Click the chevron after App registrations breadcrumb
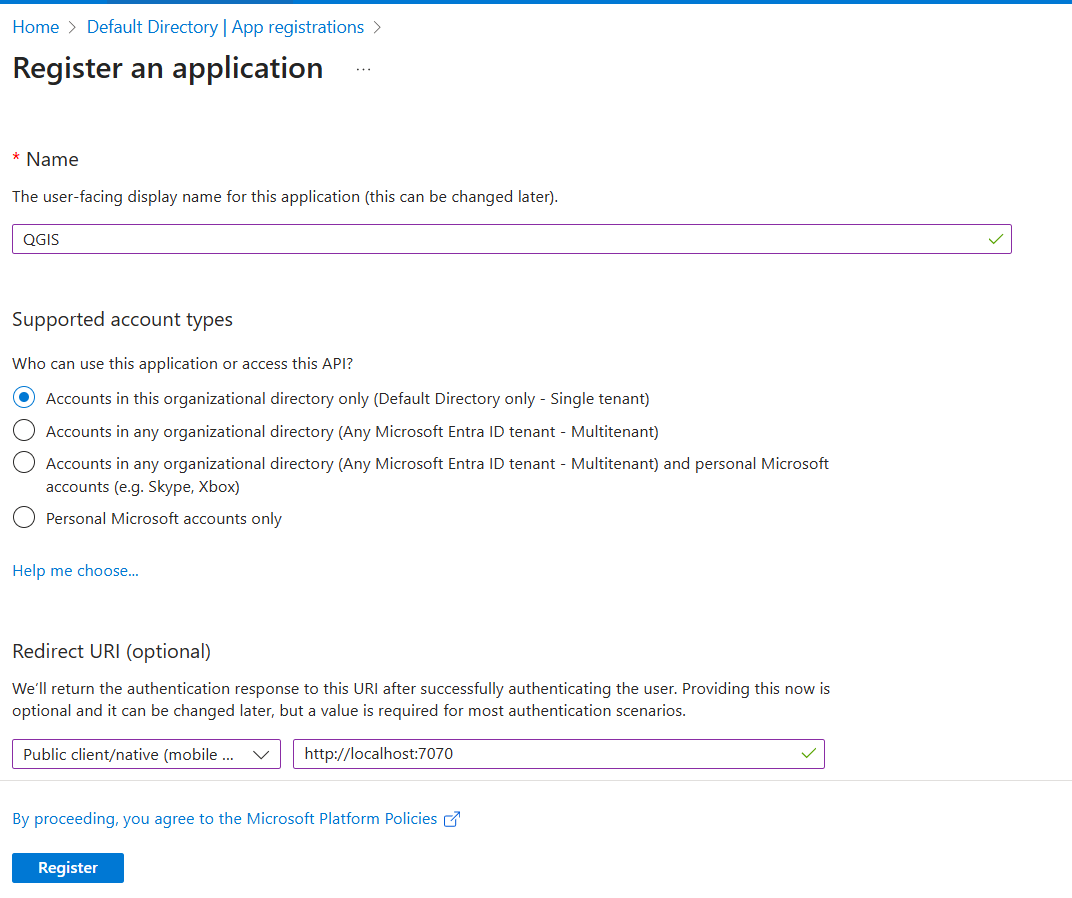1072x898 pixels. 377,27
